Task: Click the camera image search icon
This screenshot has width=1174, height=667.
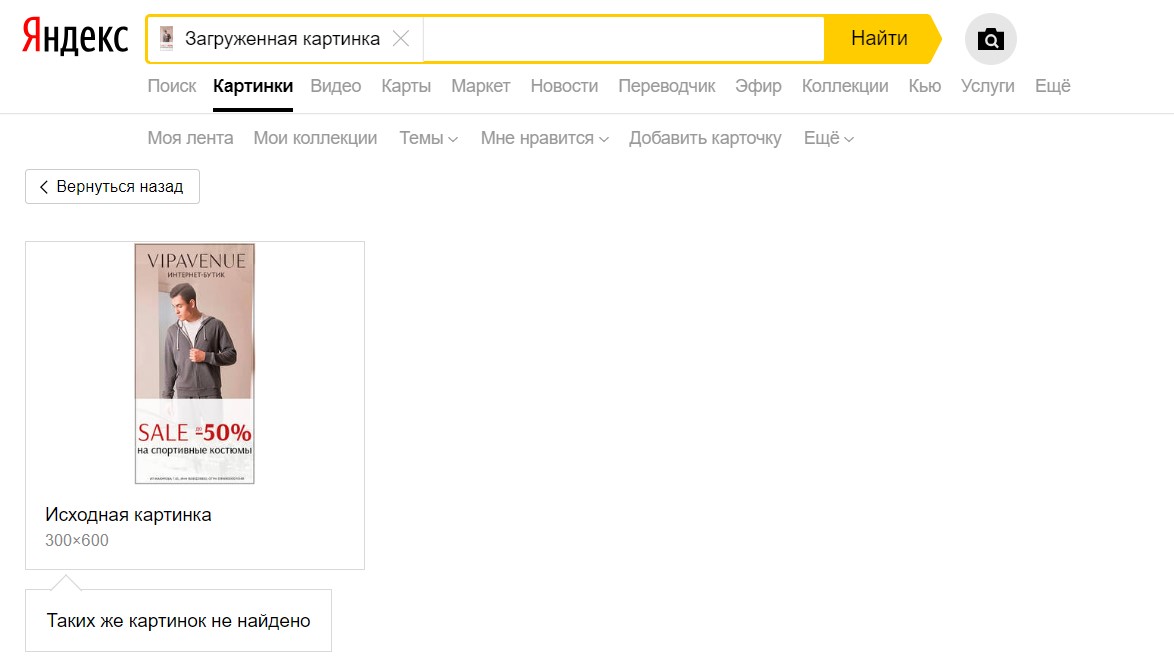Action: (991, 39)
